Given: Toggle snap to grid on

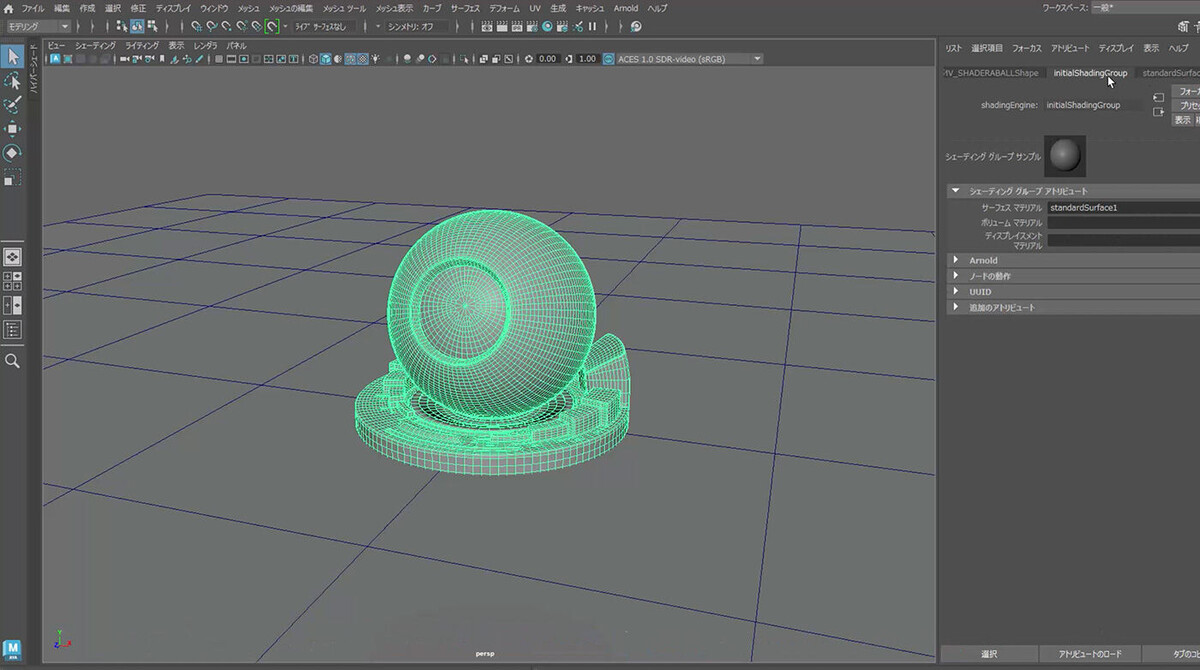Looking at the screenshot, I should click(x=197, y=26).
